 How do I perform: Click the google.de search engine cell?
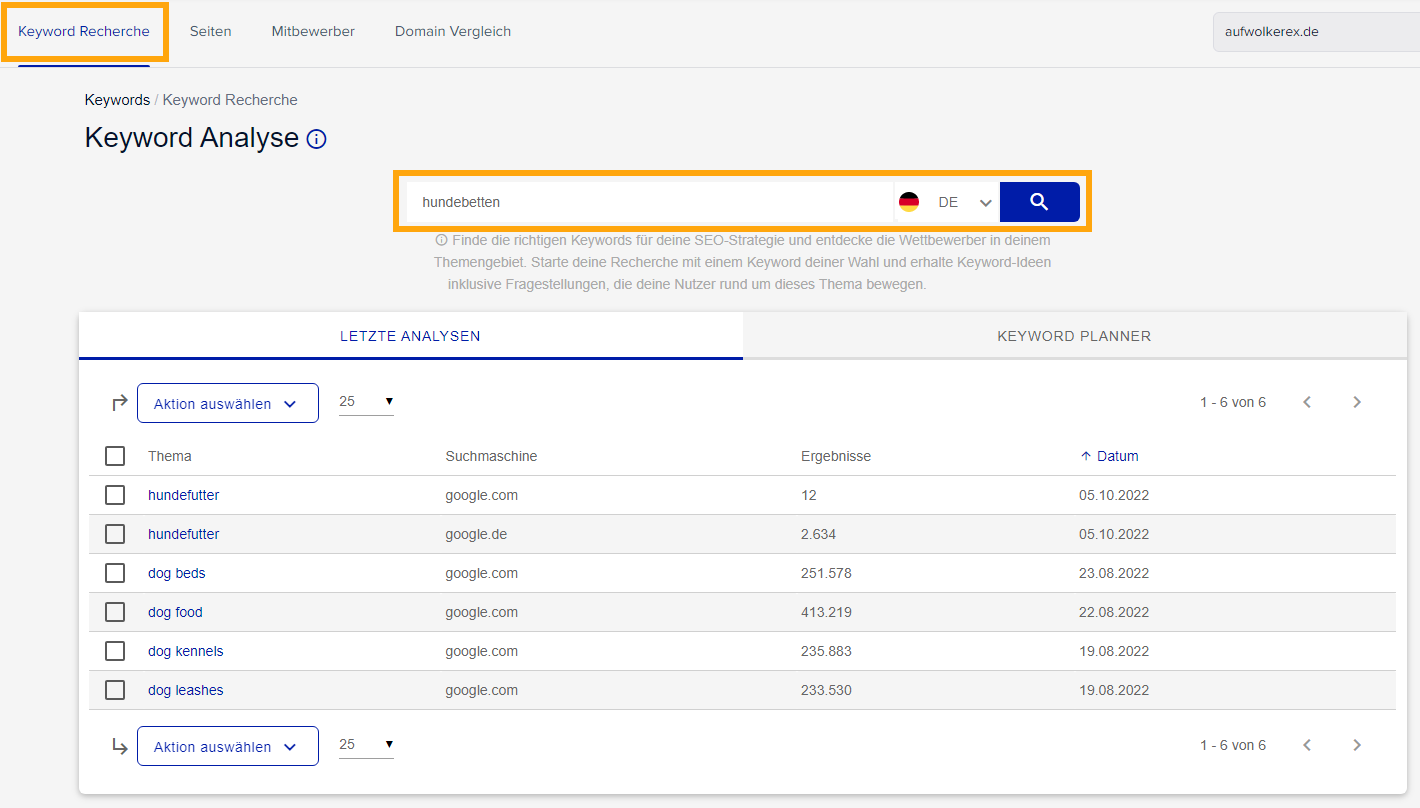476,534
